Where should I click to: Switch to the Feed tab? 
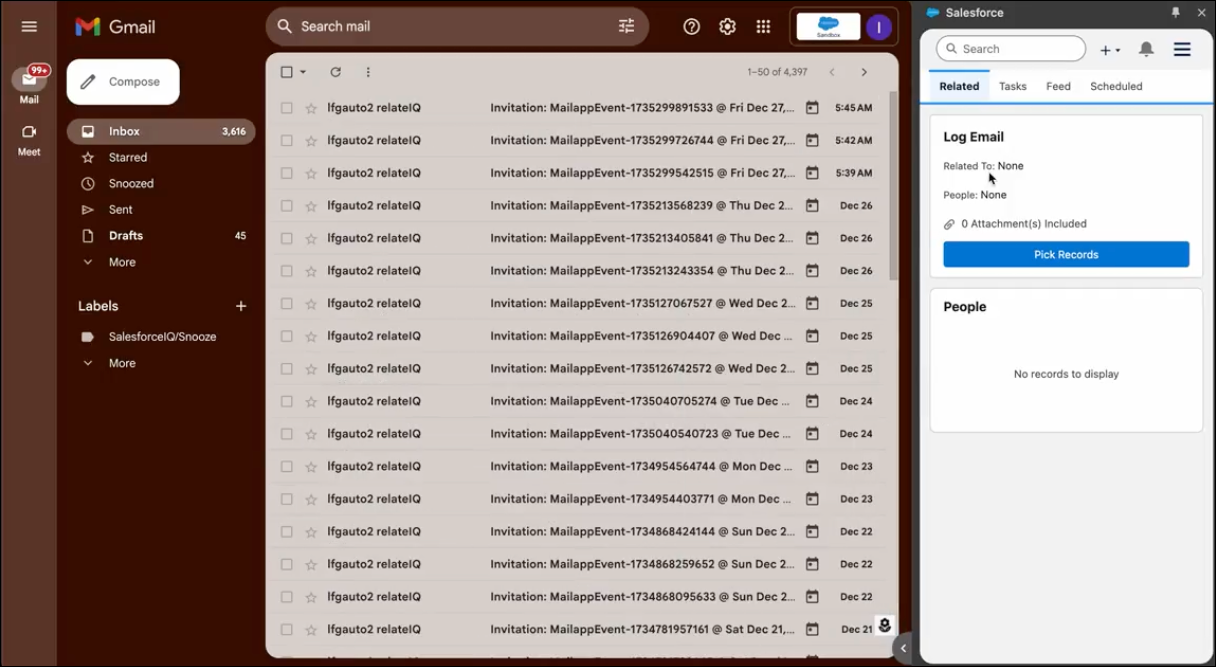click(x=1058, y=86)
